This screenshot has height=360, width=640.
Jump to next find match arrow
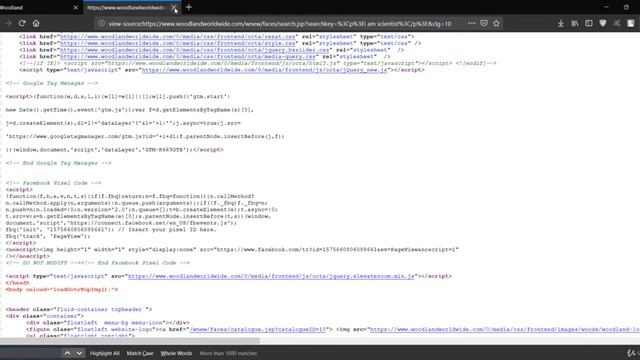coord(79,353)
